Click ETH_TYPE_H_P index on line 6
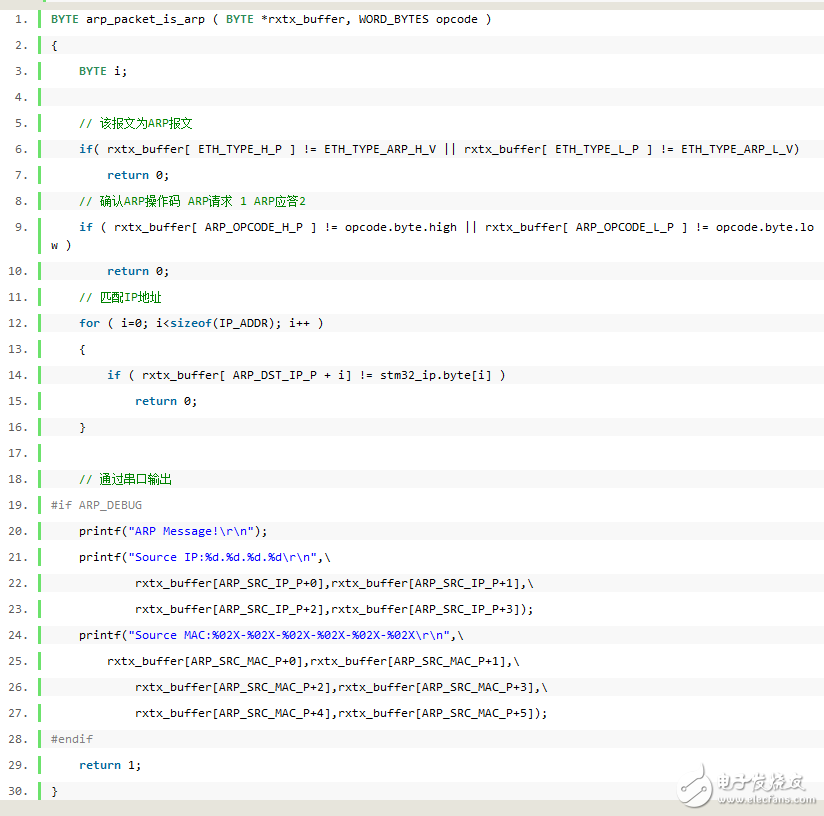Viewport: 824px width, 816px height. tap(240, 149)
